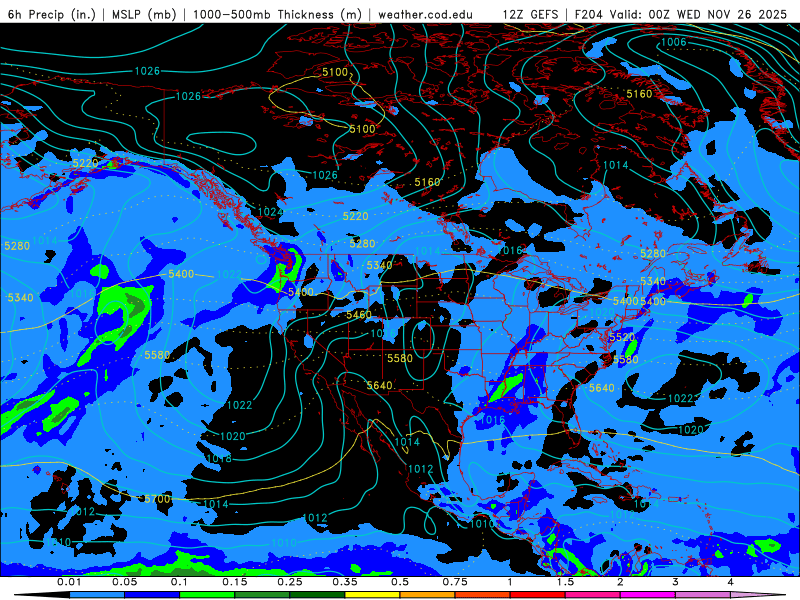800x600 pixels.
Task: Click the '0.25' legend value
Action: (x=290, y=582)
